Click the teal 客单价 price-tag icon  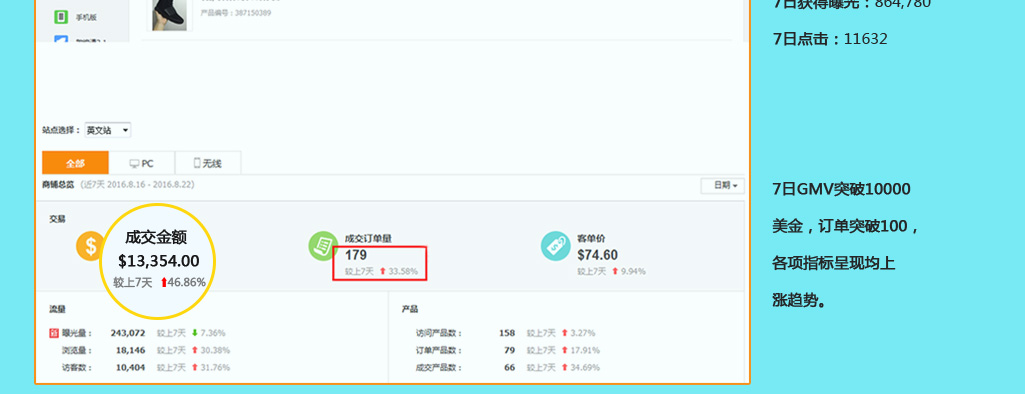556,246
